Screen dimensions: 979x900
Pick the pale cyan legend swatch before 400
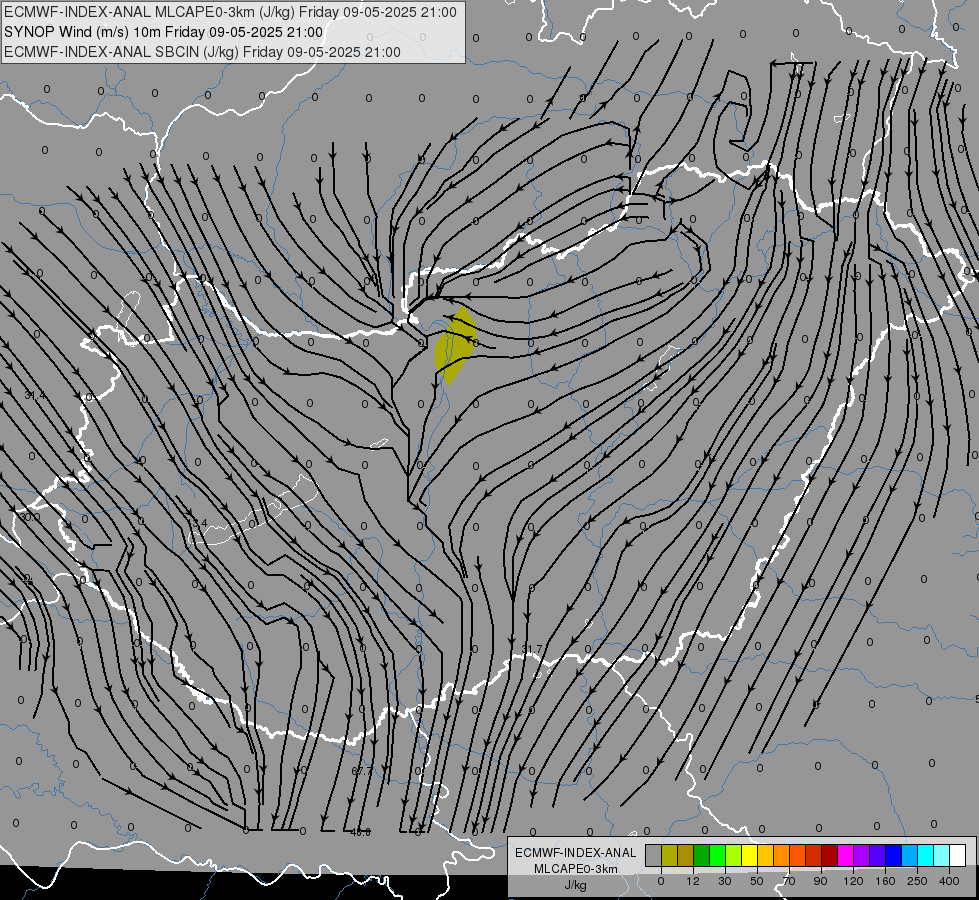[x=942, y=855]
